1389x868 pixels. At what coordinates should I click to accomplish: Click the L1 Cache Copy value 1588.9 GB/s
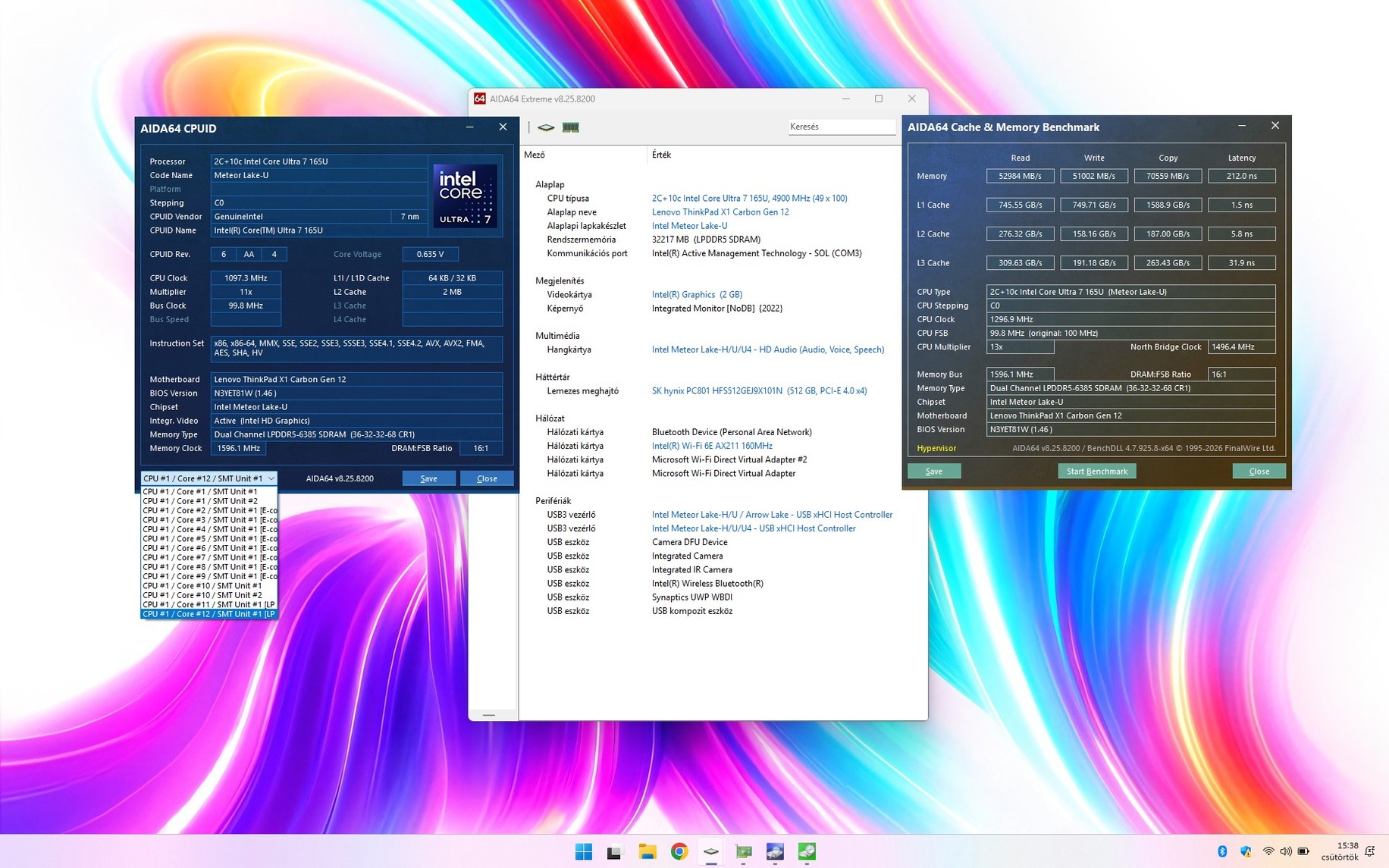tap(1168, 205)
